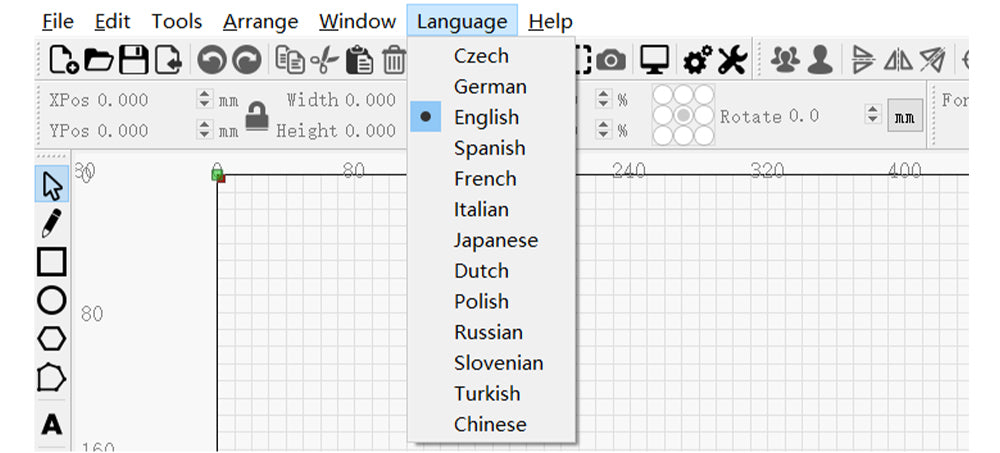The image size is (1000, 453).
Task: Open the camera capture icon
Action: [x=610, y=61]
